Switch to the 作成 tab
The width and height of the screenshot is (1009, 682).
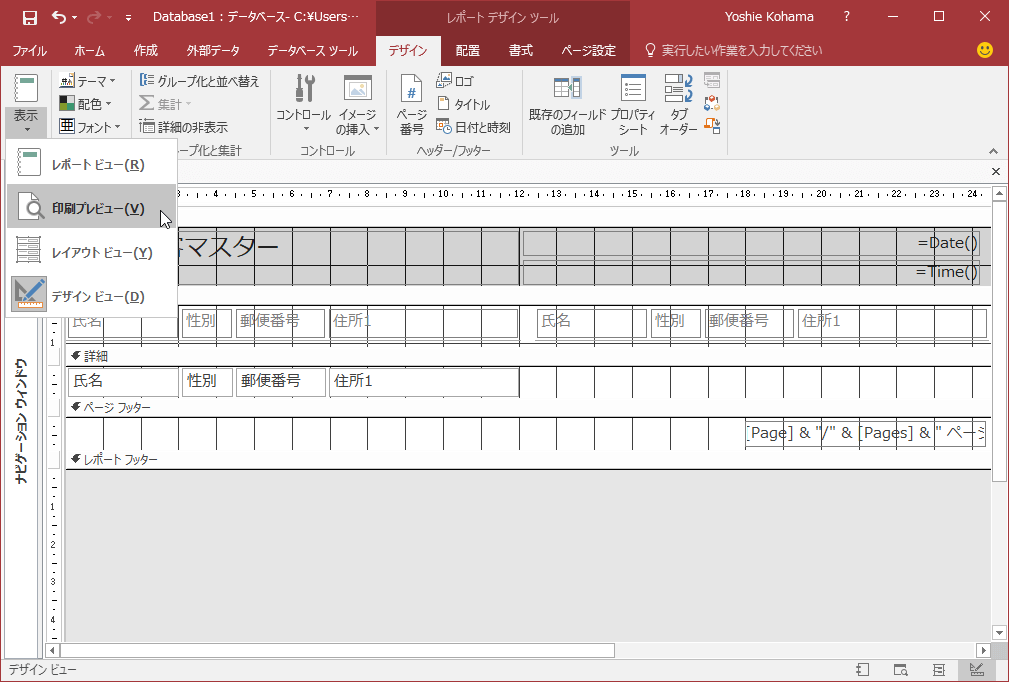pyautogui.click(x=145, y=51)
